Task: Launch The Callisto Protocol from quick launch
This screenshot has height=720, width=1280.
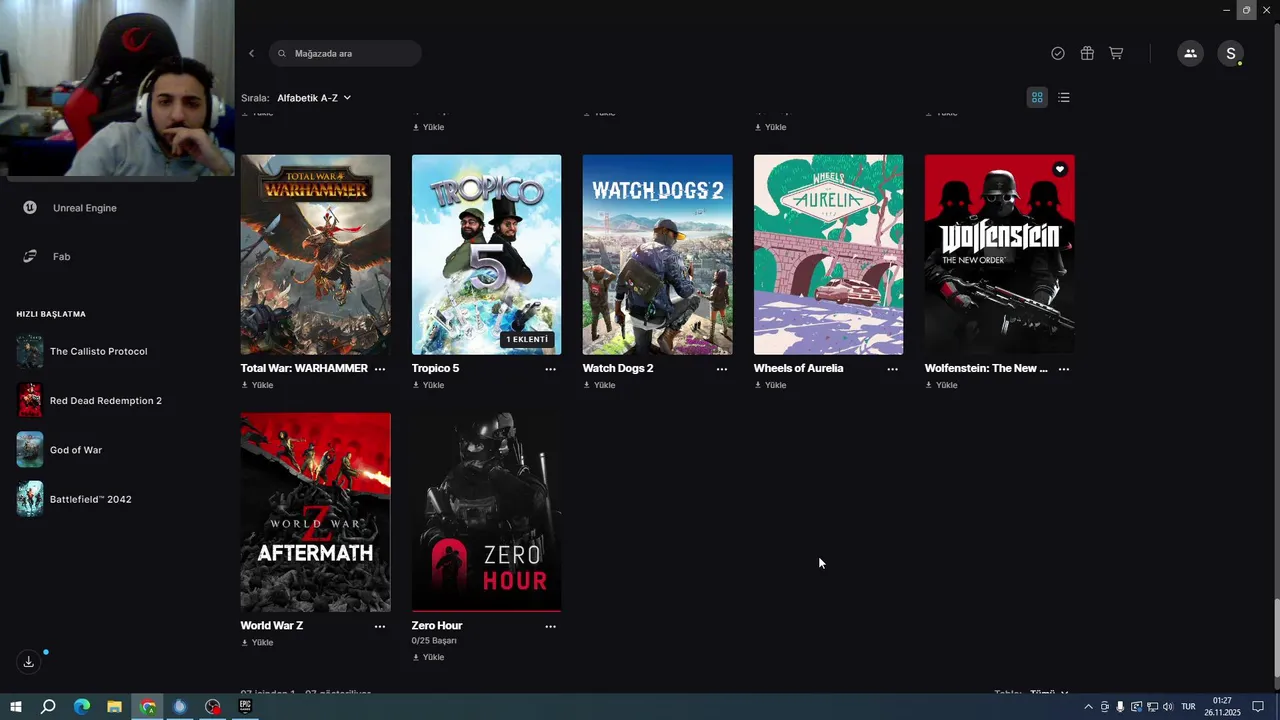Action: pyautogui.click(x=98, y=352)
